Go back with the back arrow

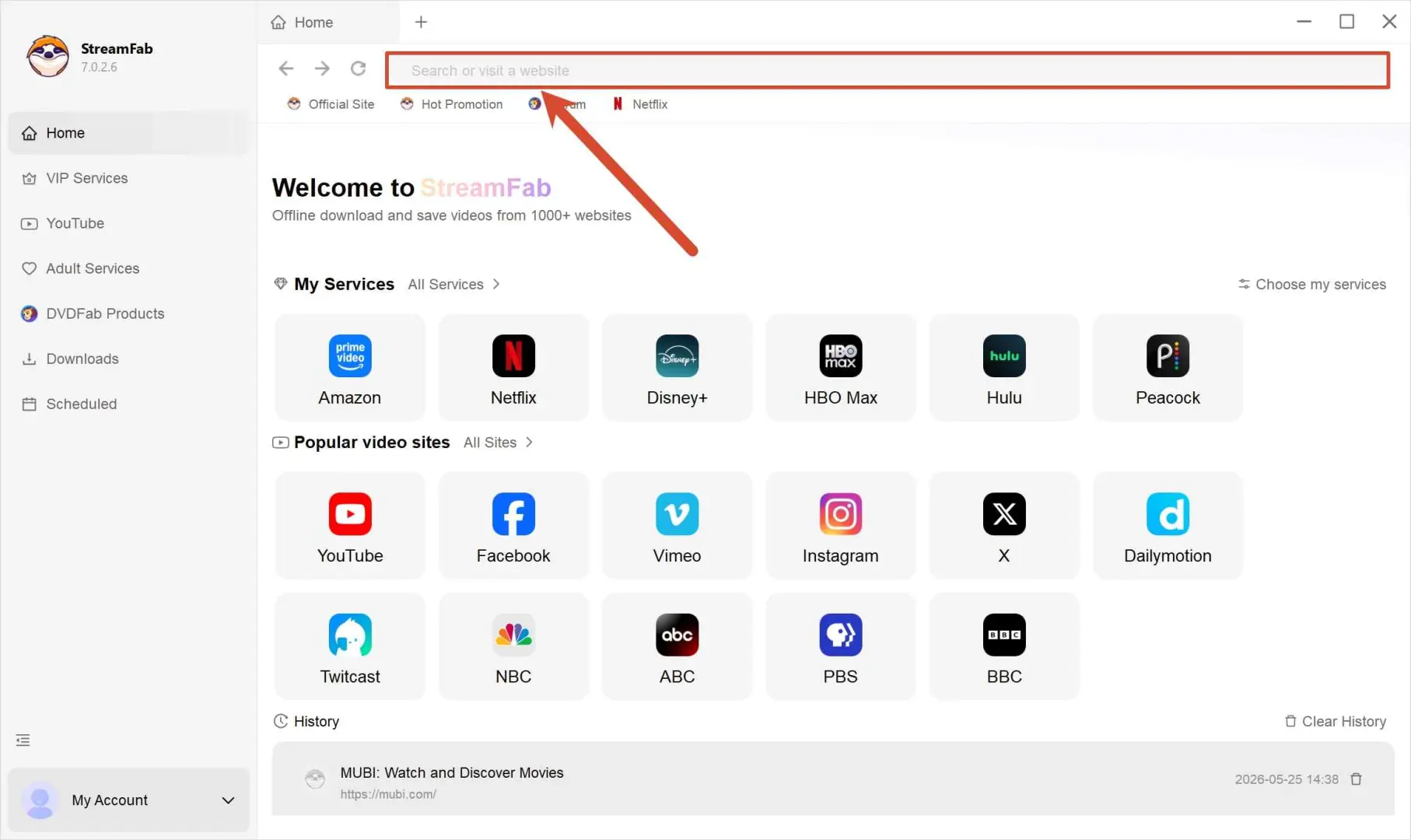(x=286, y=68)
